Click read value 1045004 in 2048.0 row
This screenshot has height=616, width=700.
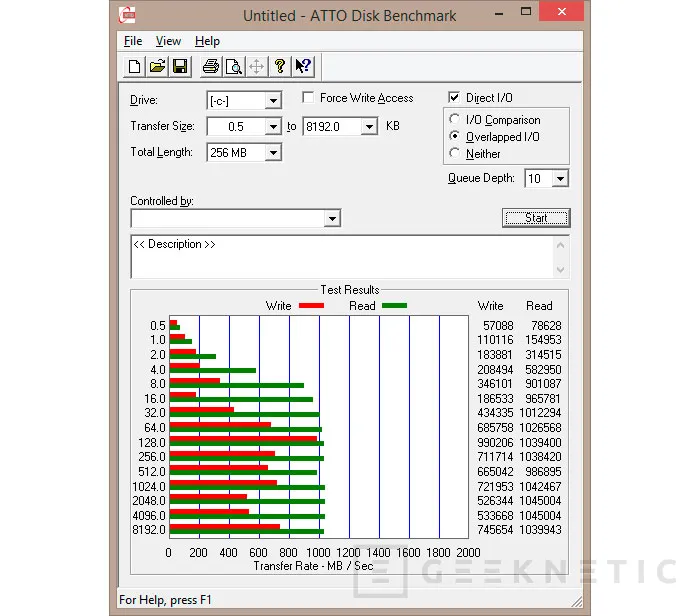tap(540, 501)
